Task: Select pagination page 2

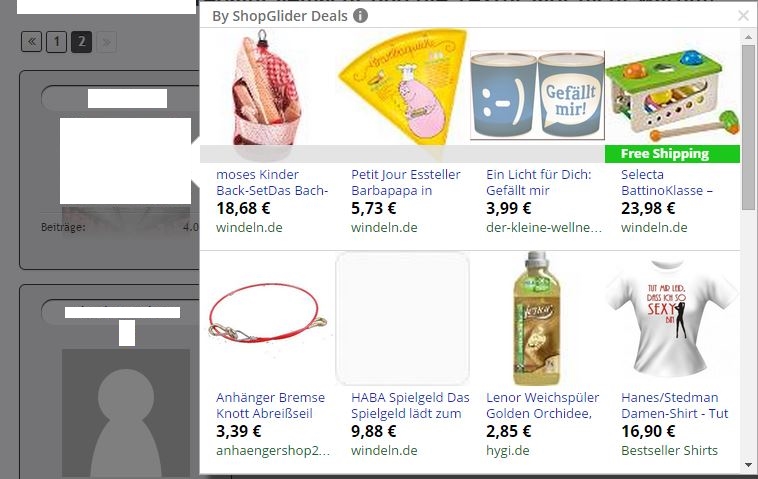Action: 81,42
